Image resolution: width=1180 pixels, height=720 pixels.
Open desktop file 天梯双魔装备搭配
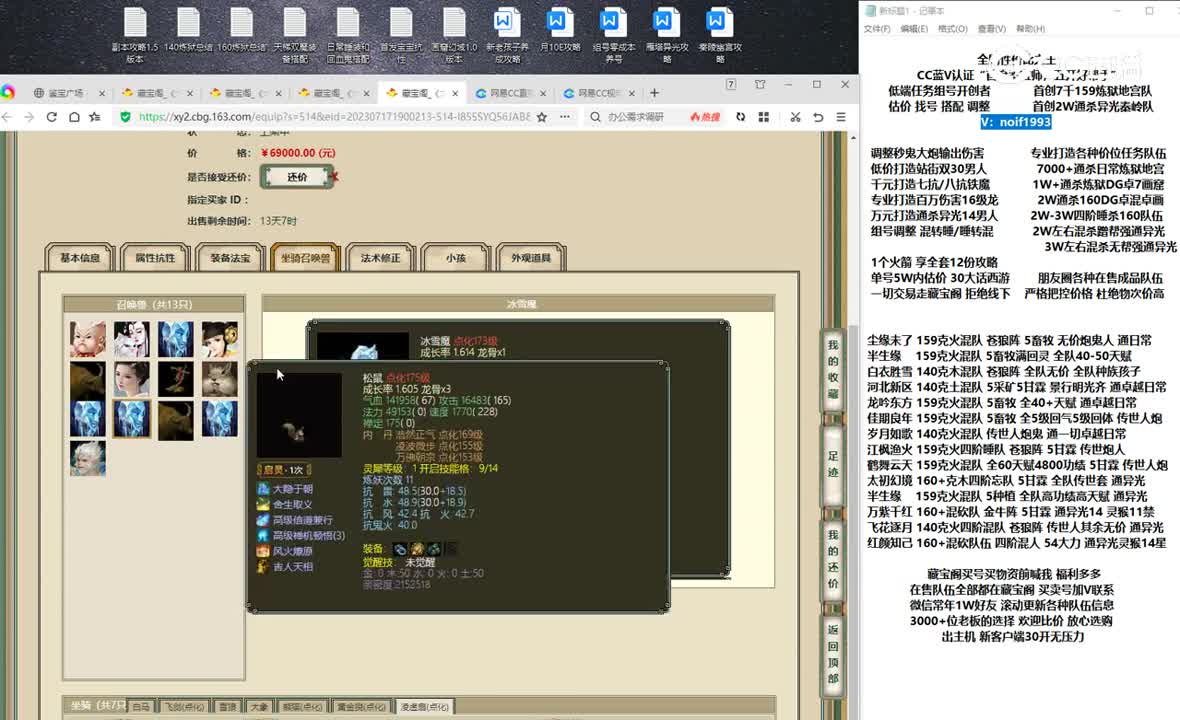[x=295, y=34]
